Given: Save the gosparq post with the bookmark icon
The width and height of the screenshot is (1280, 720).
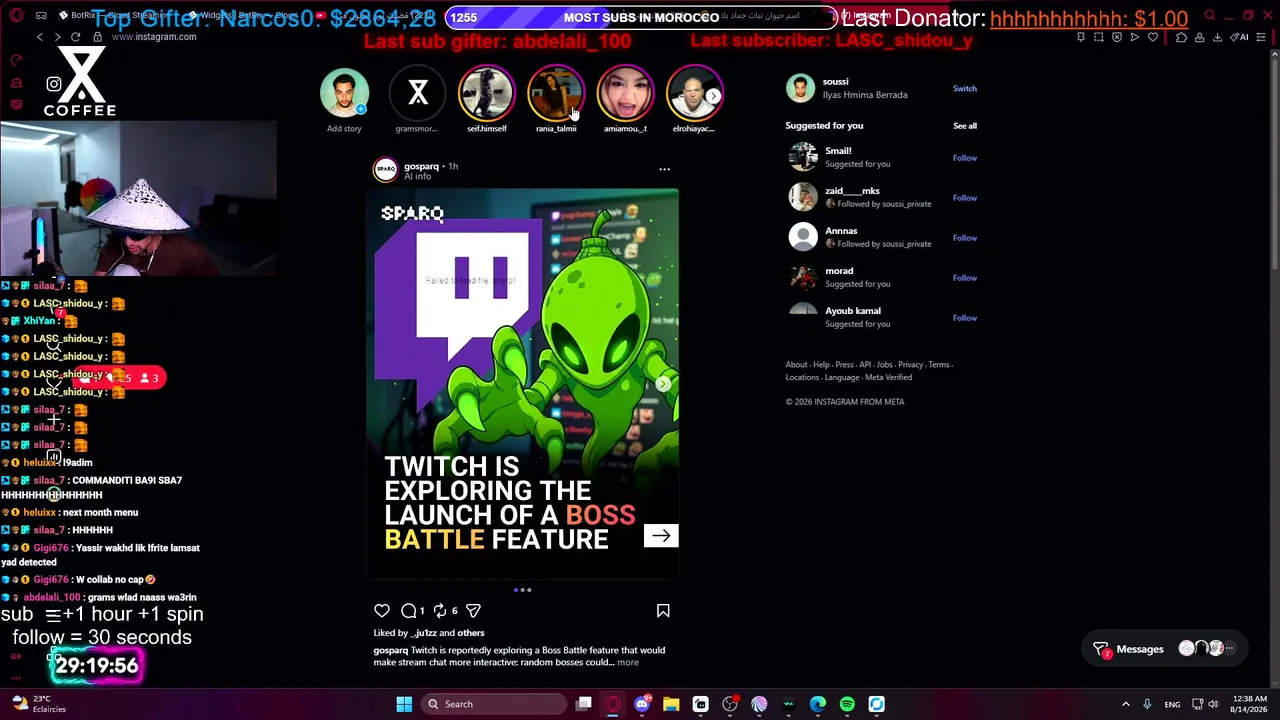Looking at the screenshot, I should 663,610.
